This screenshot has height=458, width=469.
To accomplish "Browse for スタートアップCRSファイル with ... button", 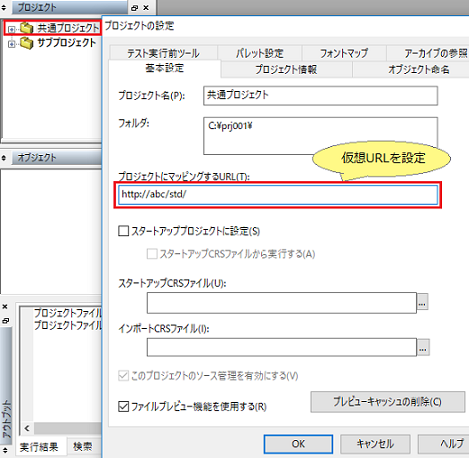I will (422, 303).
